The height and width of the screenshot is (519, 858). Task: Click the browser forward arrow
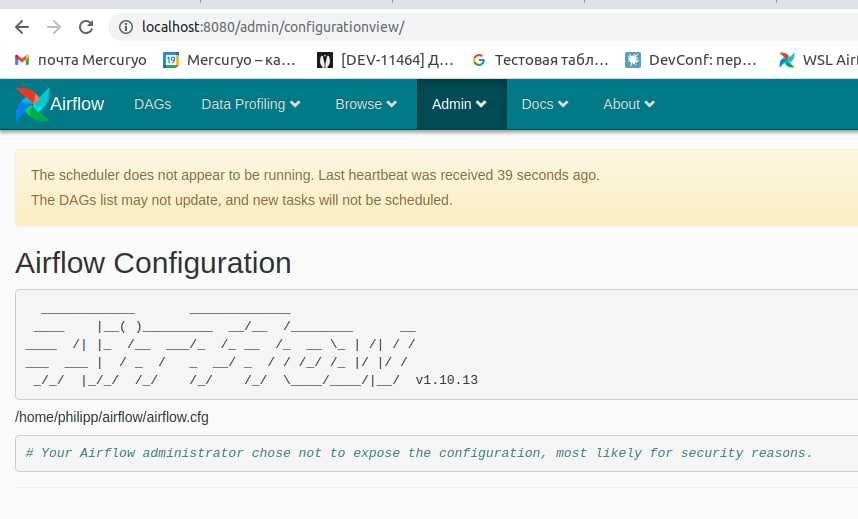(54, 27)
